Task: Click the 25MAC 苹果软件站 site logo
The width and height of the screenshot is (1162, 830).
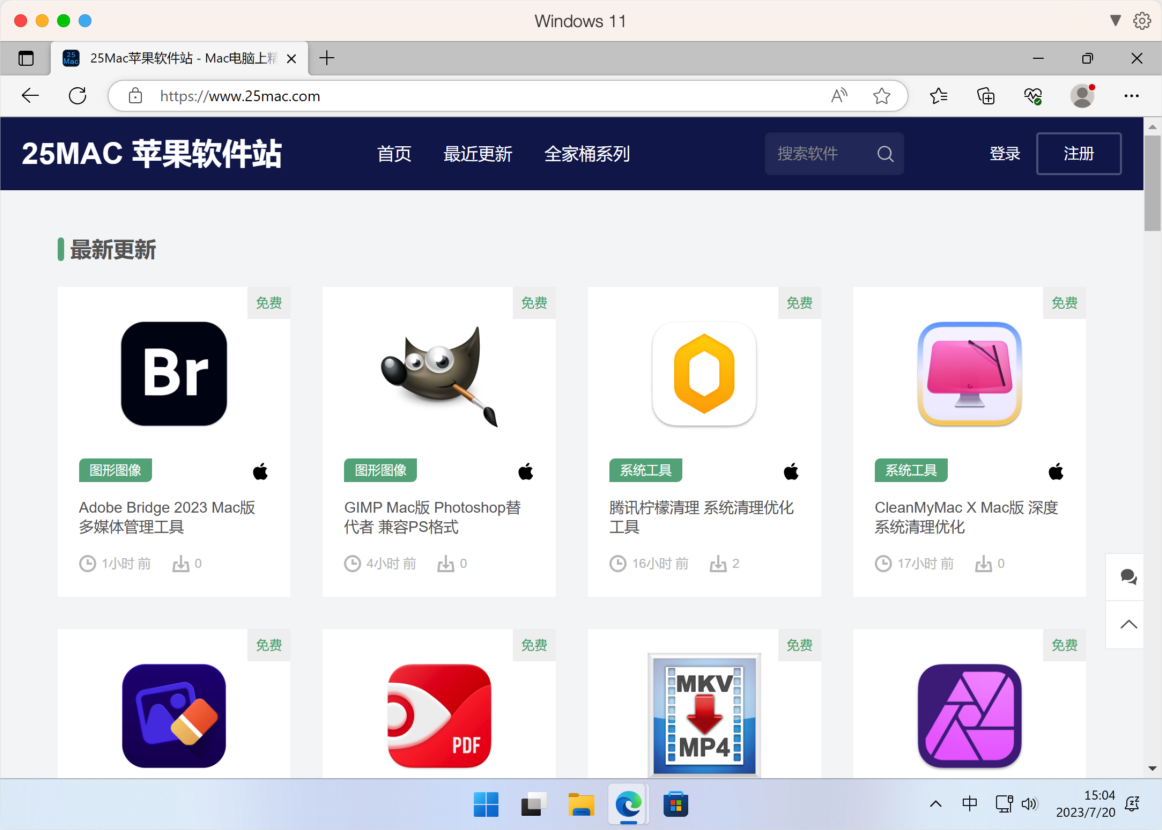Action: (152, 153)
